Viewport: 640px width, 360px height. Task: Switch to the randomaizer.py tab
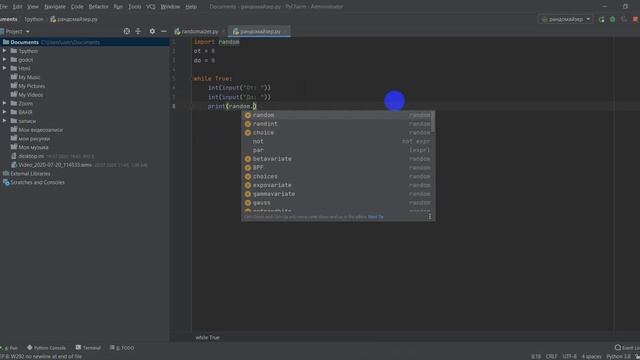(x=200, y=31)
